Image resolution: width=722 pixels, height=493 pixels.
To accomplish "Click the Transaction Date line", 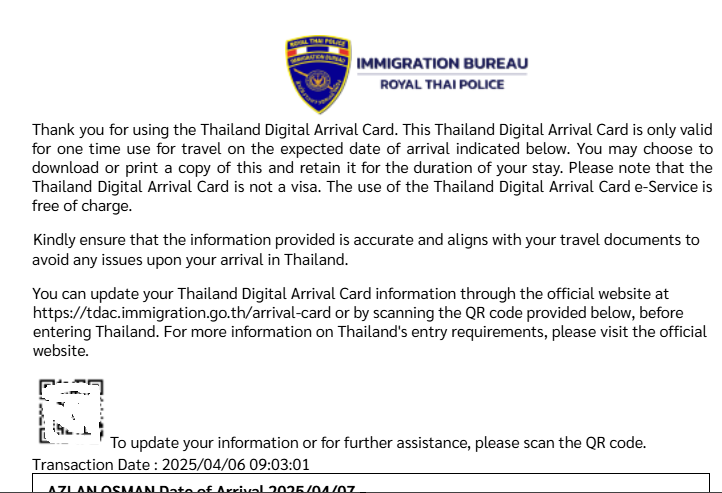I will (x=171, y=464).
